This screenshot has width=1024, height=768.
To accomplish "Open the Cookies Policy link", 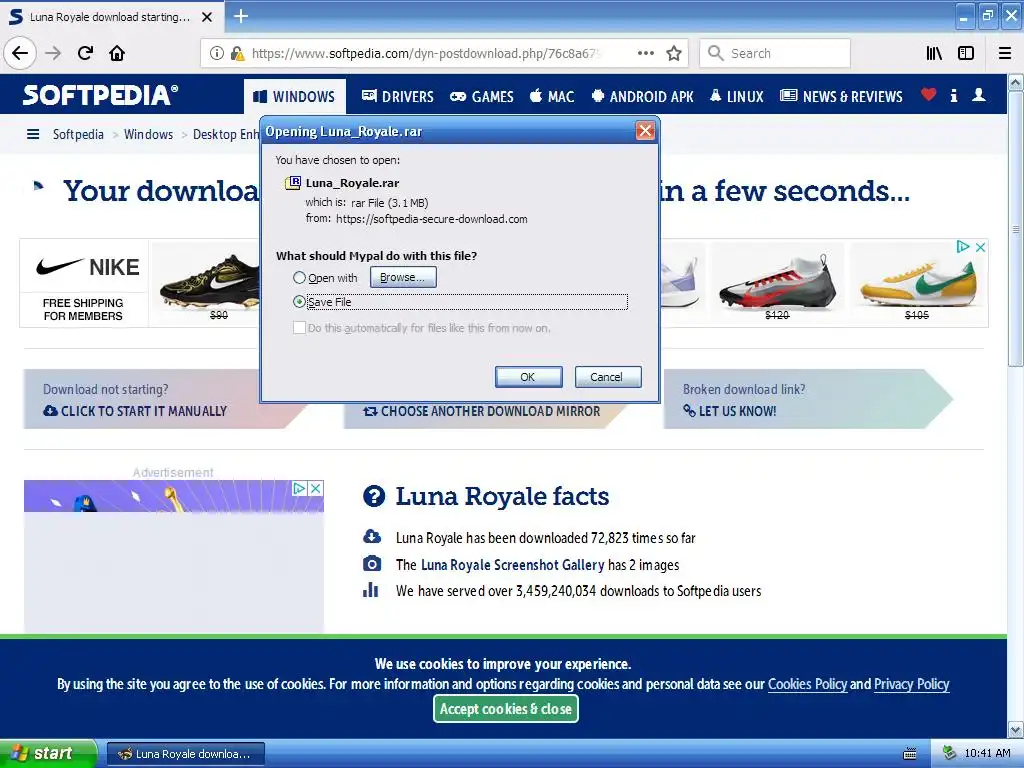I will [807, 684].
